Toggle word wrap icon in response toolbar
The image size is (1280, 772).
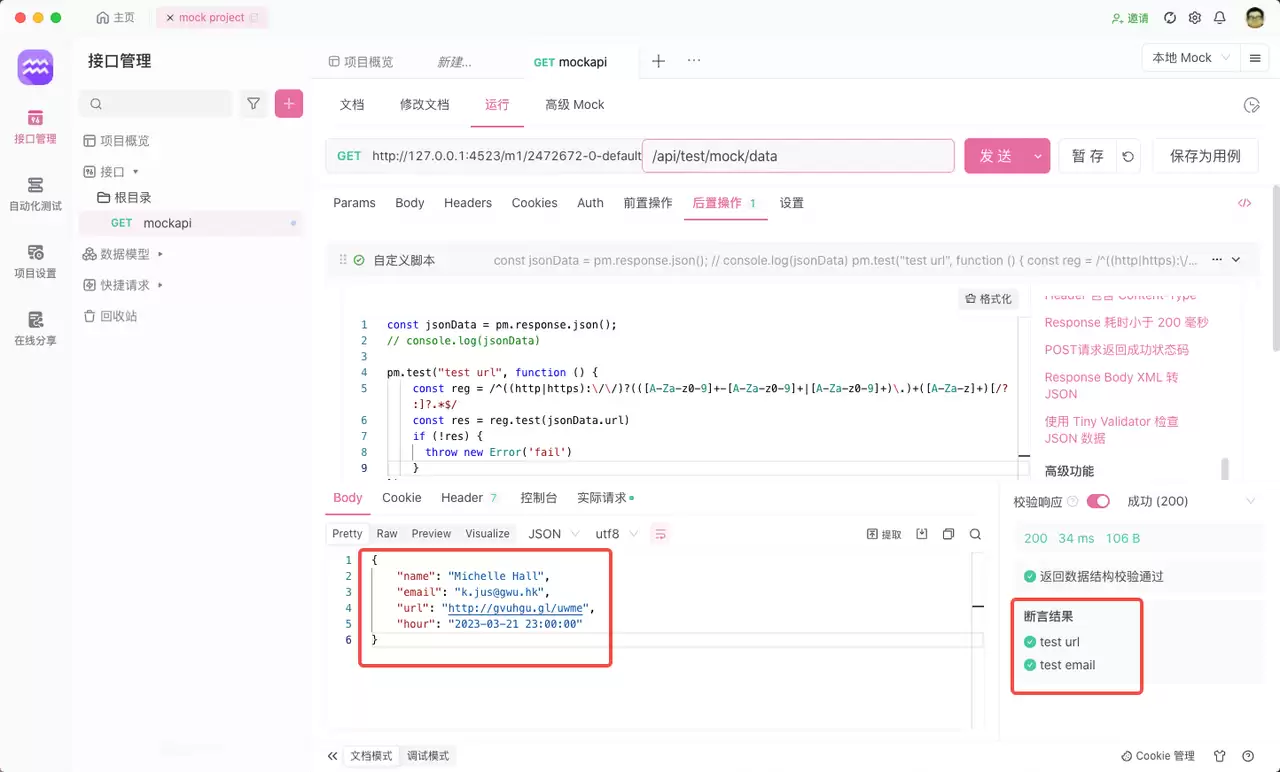pyautogui.click(x=660, y=534)
